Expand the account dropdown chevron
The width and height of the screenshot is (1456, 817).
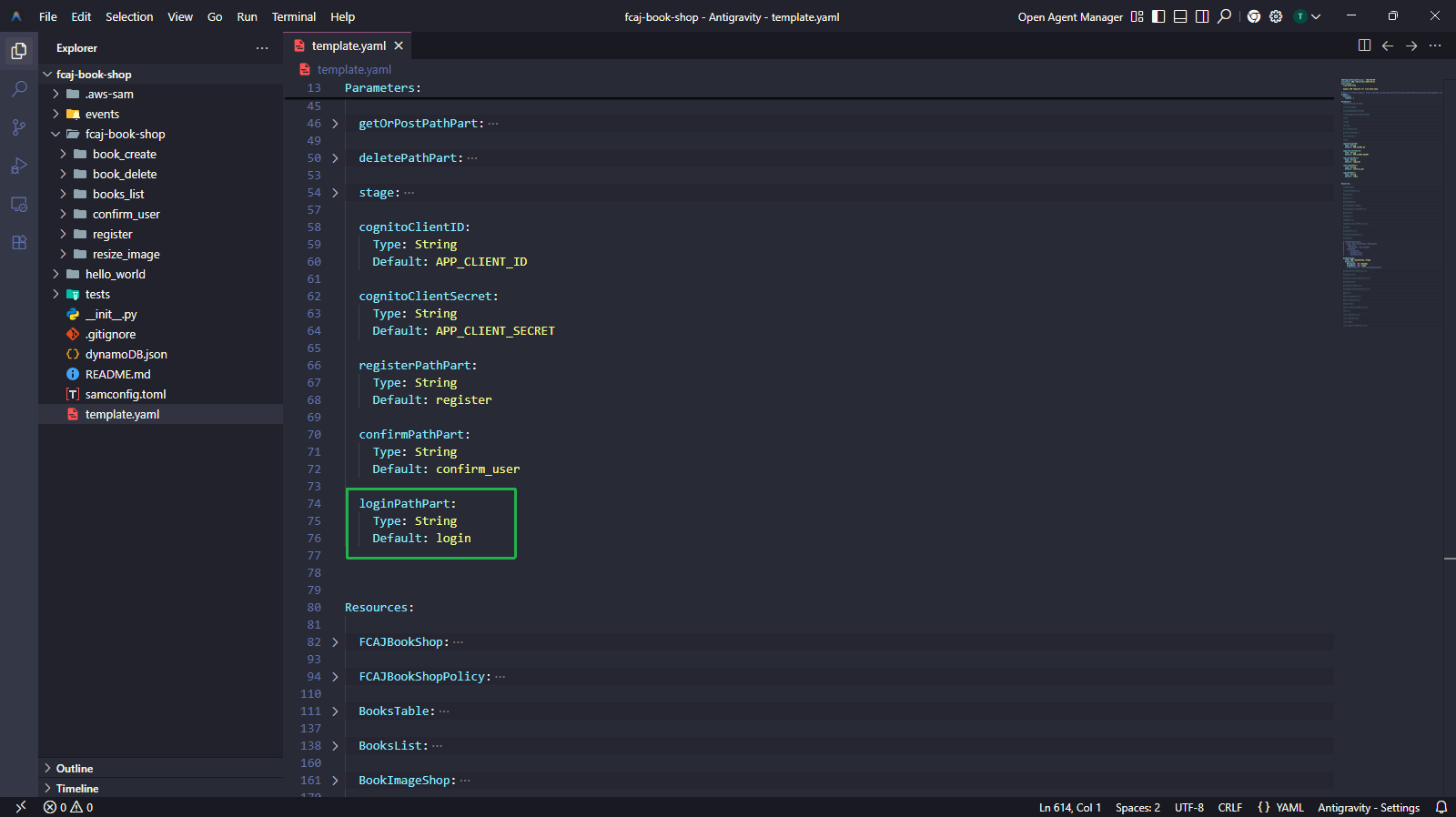click(x=1316, y=16)
